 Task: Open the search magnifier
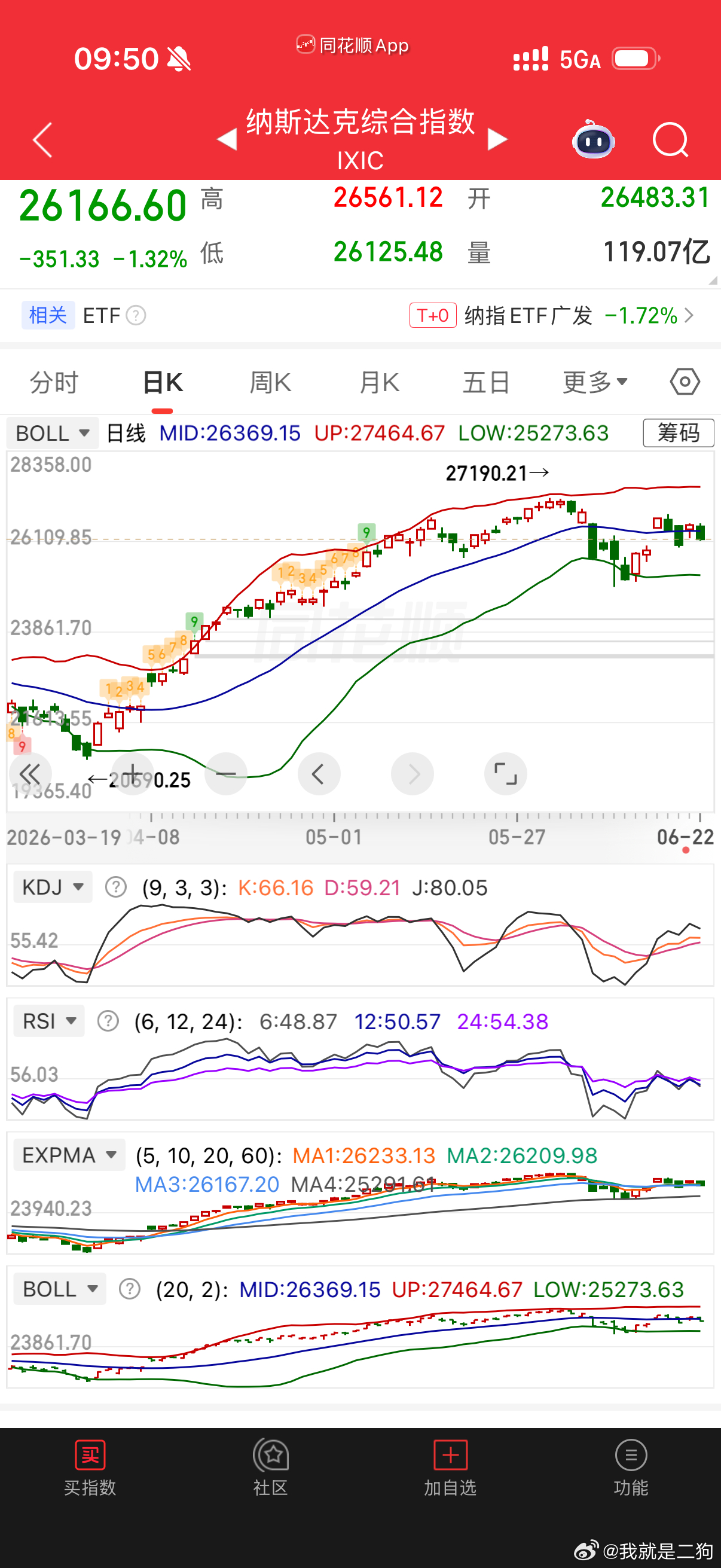[671, 140]
